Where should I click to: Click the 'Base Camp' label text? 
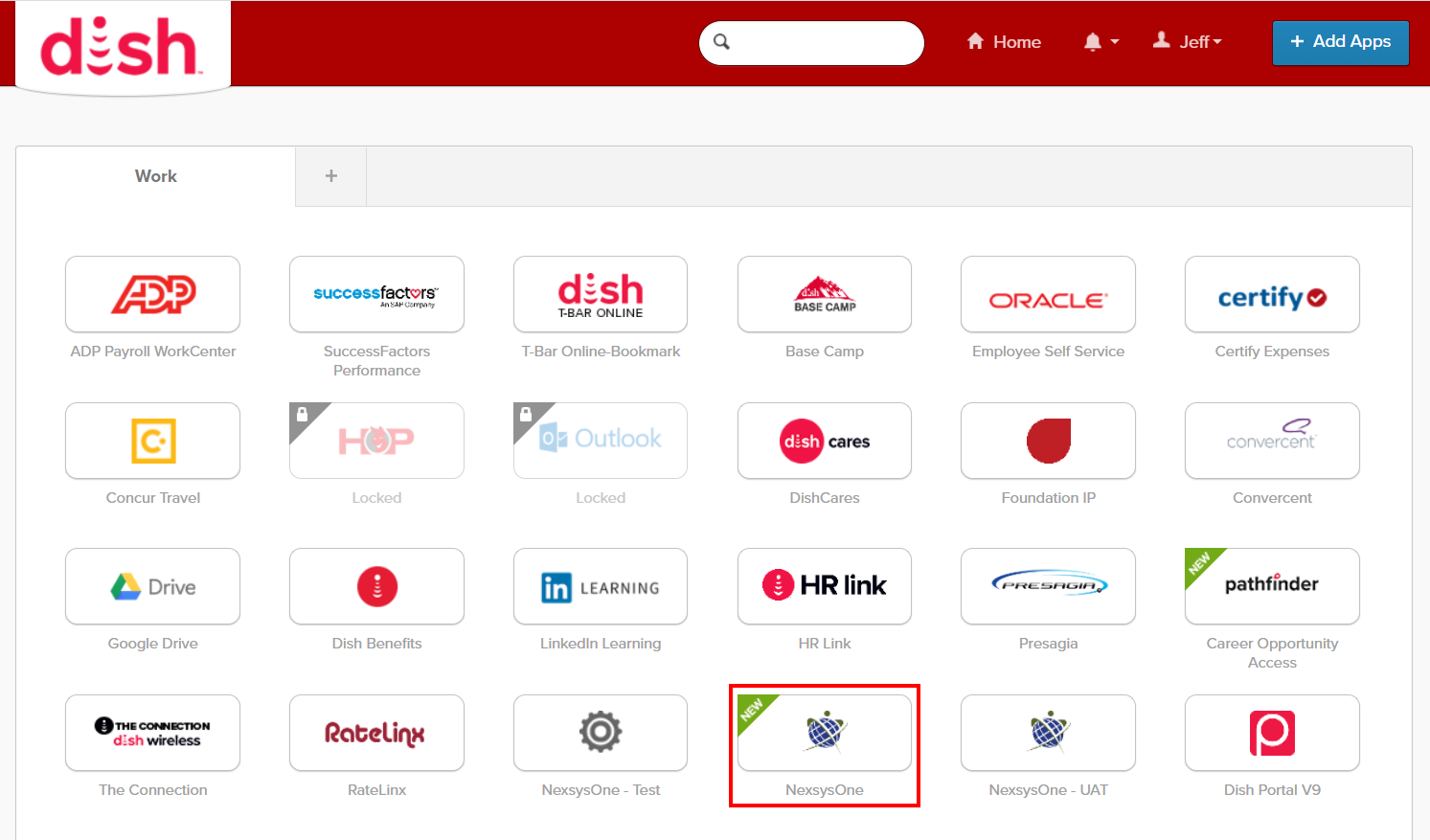[x=825, y=352]
